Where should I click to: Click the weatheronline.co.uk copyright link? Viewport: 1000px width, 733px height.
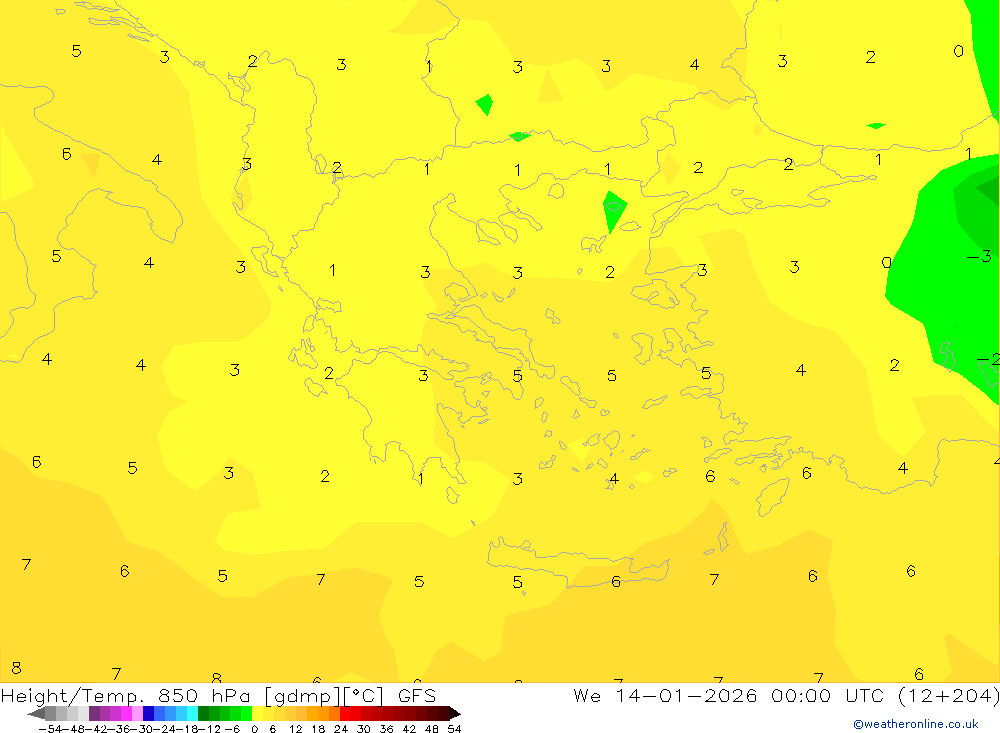(916, 724)
